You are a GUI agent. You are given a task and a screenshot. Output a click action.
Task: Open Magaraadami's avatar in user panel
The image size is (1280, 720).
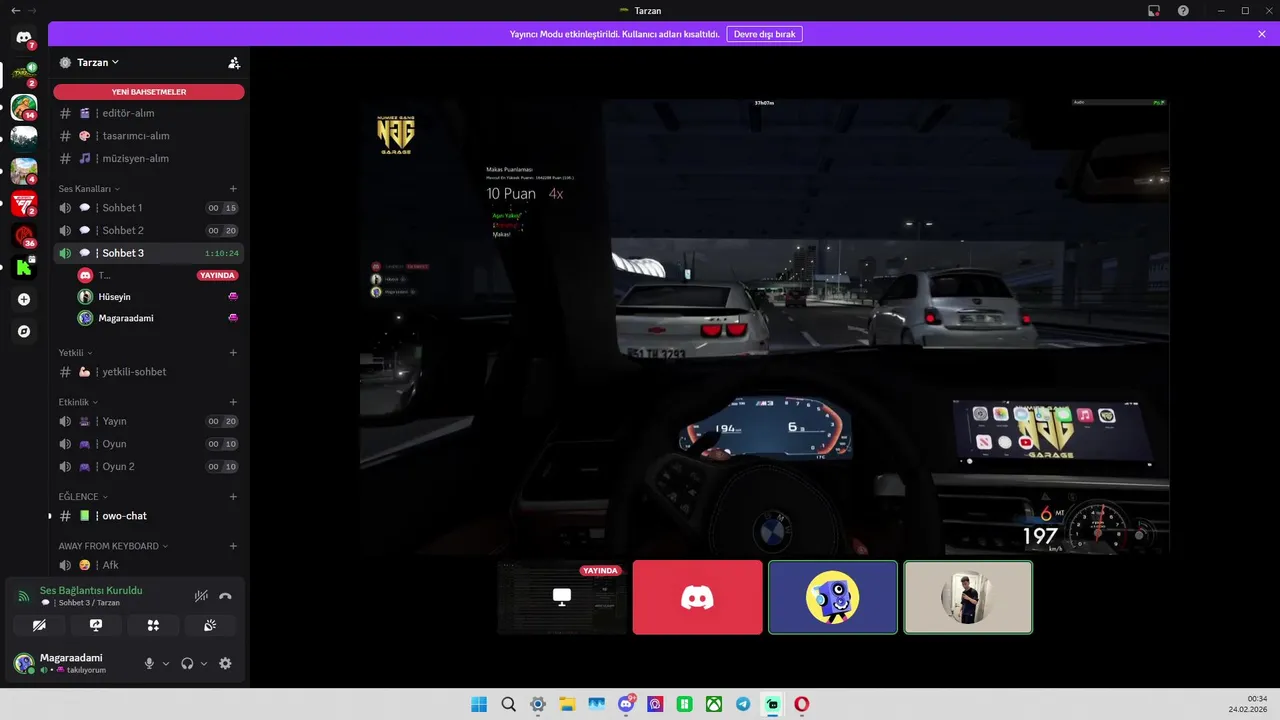tap(24, 663)
